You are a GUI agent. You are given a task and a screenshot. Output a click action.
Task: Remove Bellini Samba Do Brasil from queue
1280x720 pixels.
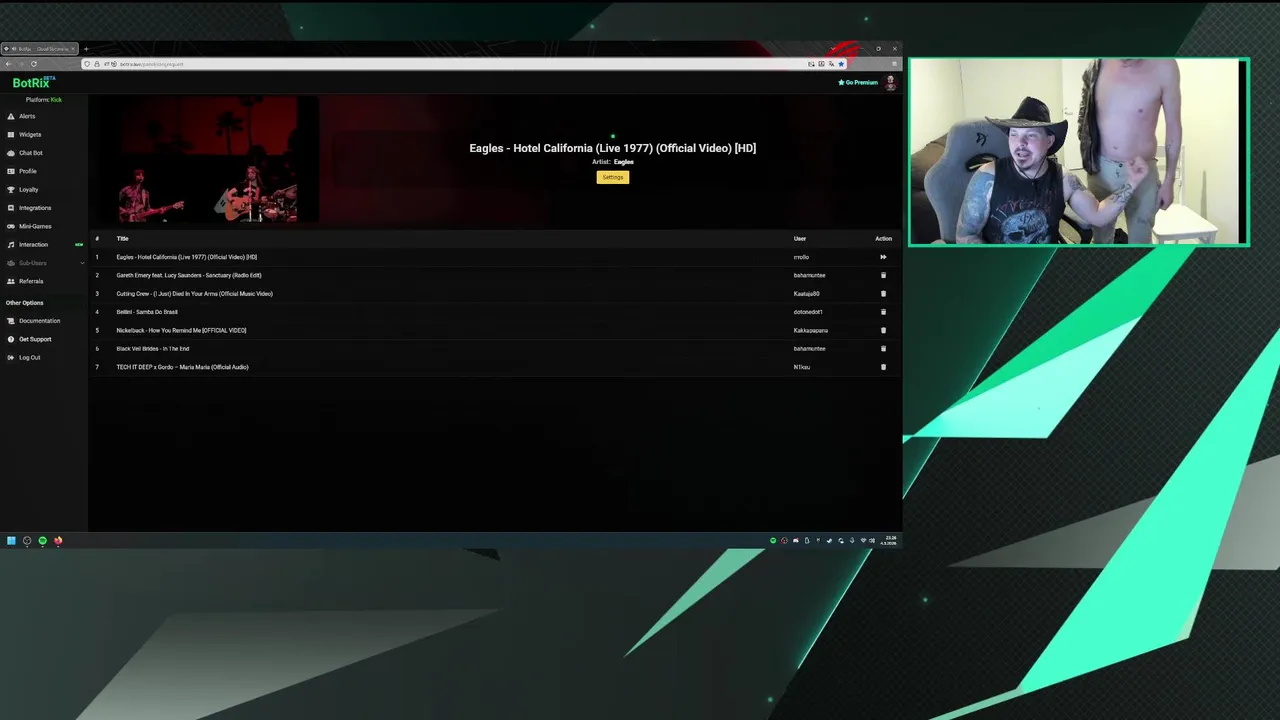[x=883, y=312]
